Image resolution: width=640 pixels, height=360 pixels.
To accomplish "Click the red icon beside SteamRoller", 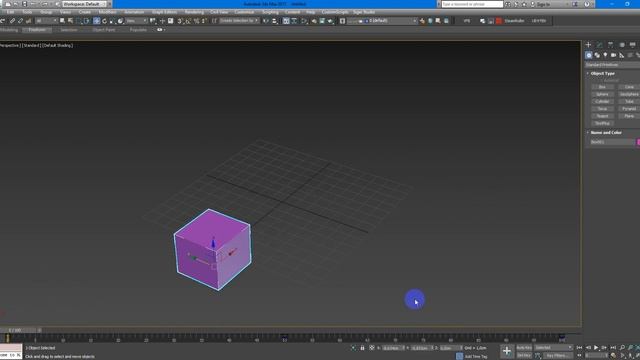I will point(499,21).
